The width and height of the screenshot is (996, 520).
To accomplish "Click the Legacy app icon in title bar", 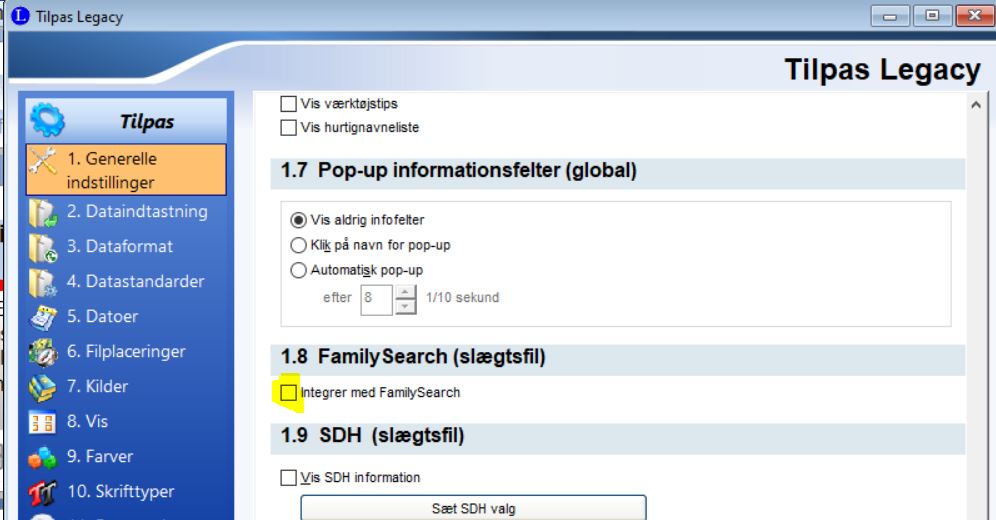I will 20,15.
